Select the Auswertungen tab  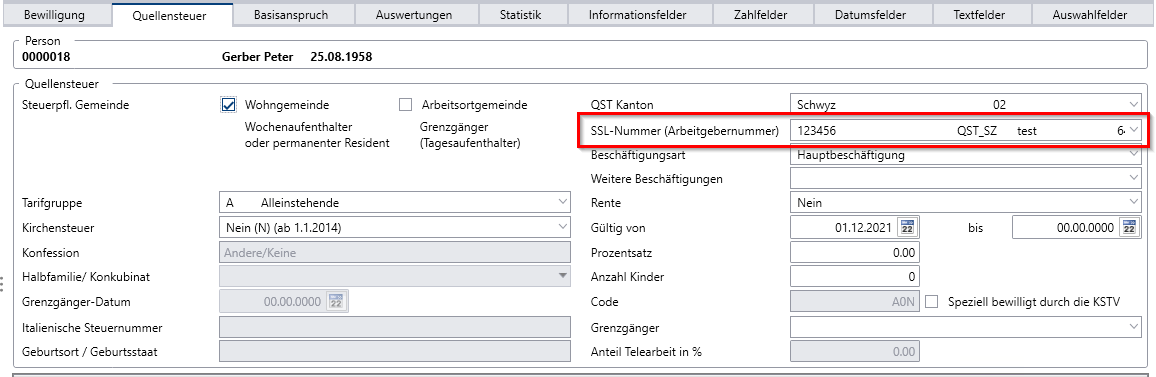414,15
